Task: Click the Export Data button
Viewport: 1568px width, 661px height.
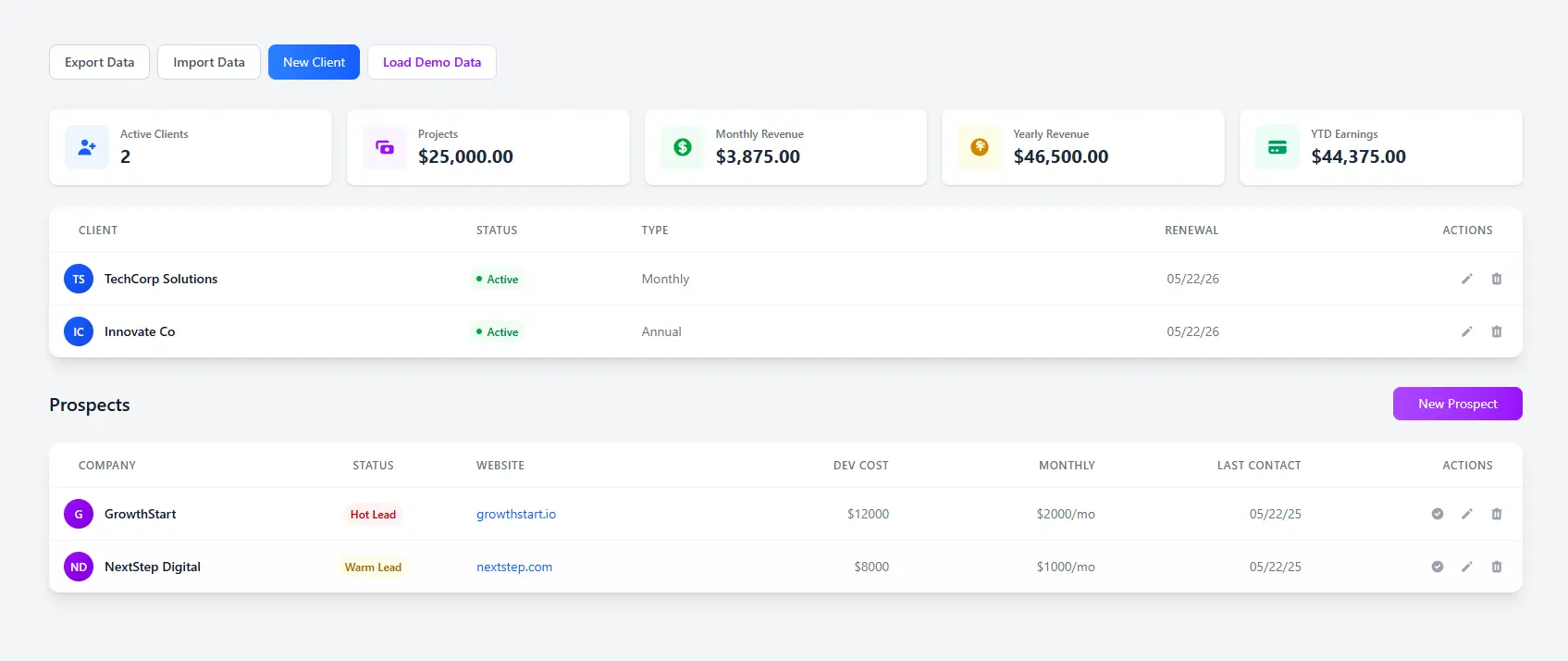Action: coord(99,62)
